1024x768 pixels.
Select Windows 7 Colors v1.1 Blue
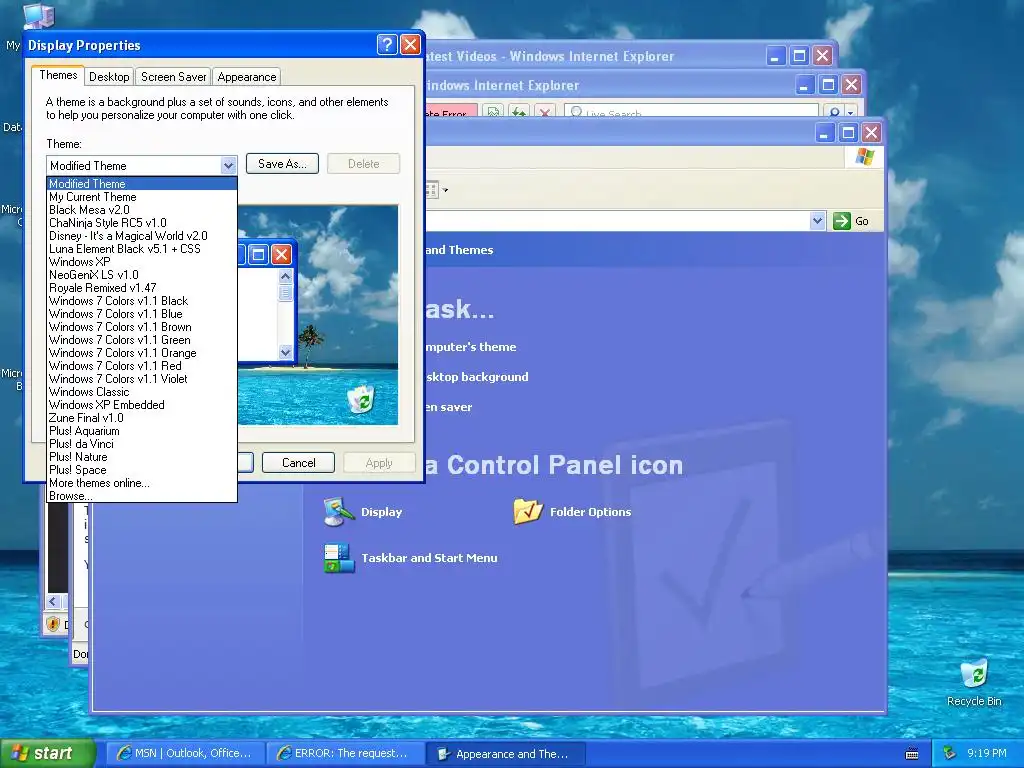pos(142,314)
